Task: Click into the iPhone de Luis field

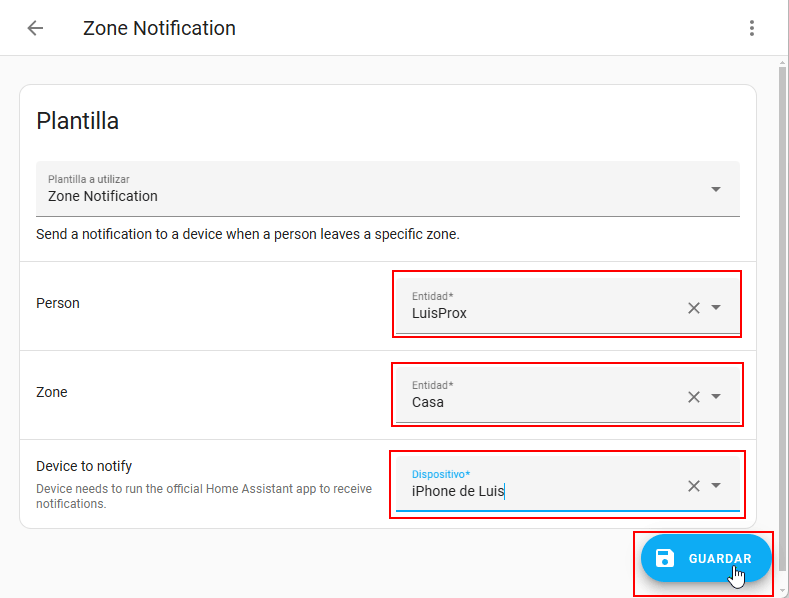Action: [540, 490]
